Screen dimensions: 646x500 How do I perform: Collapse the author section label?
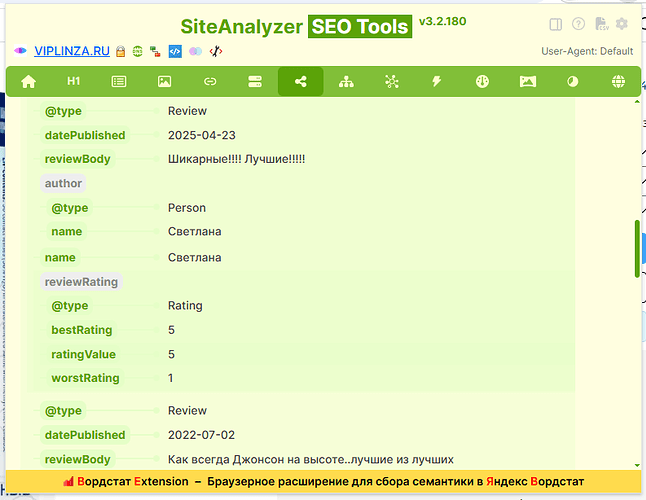pos(63,183)
